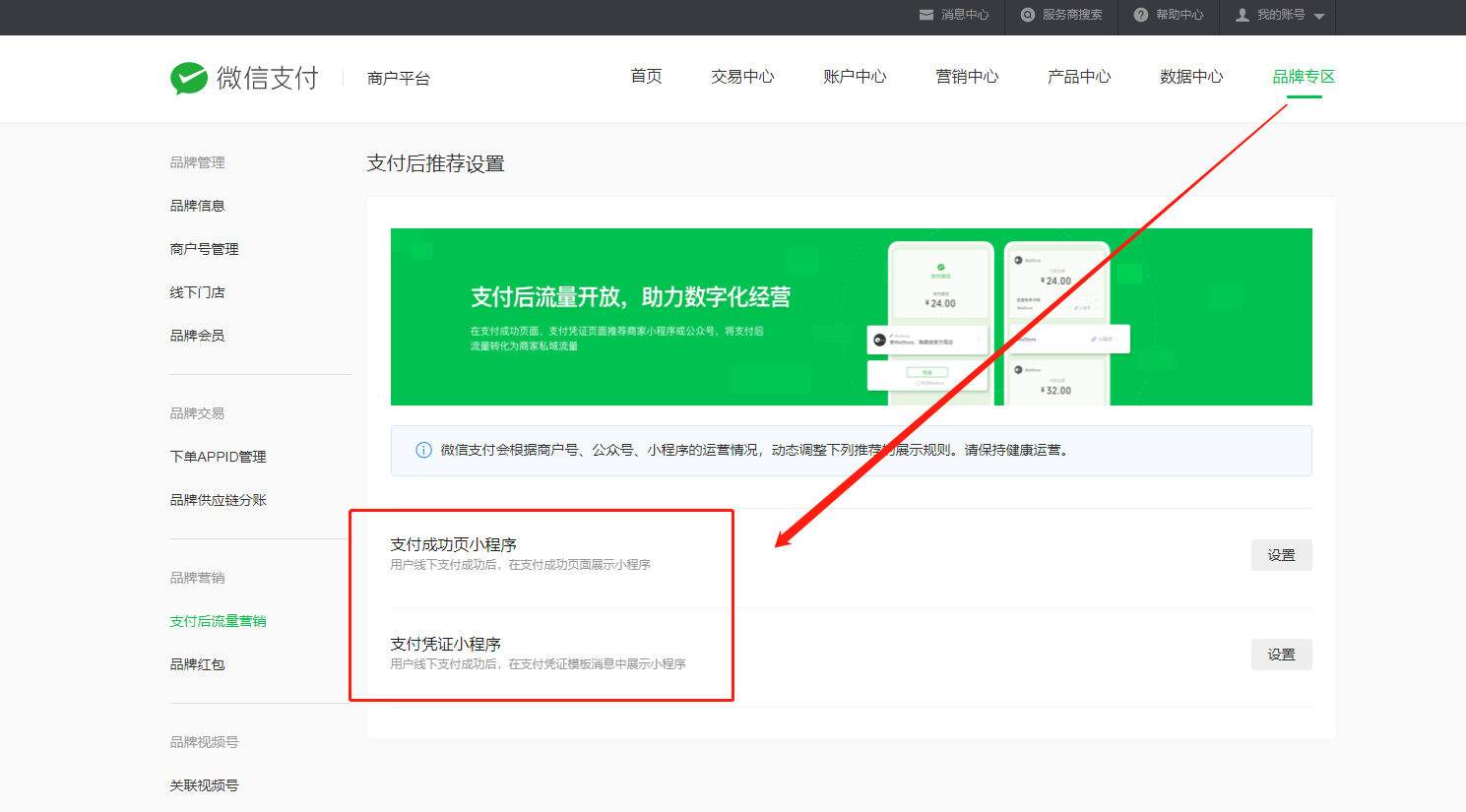Go to the 首页 tab

647,77
